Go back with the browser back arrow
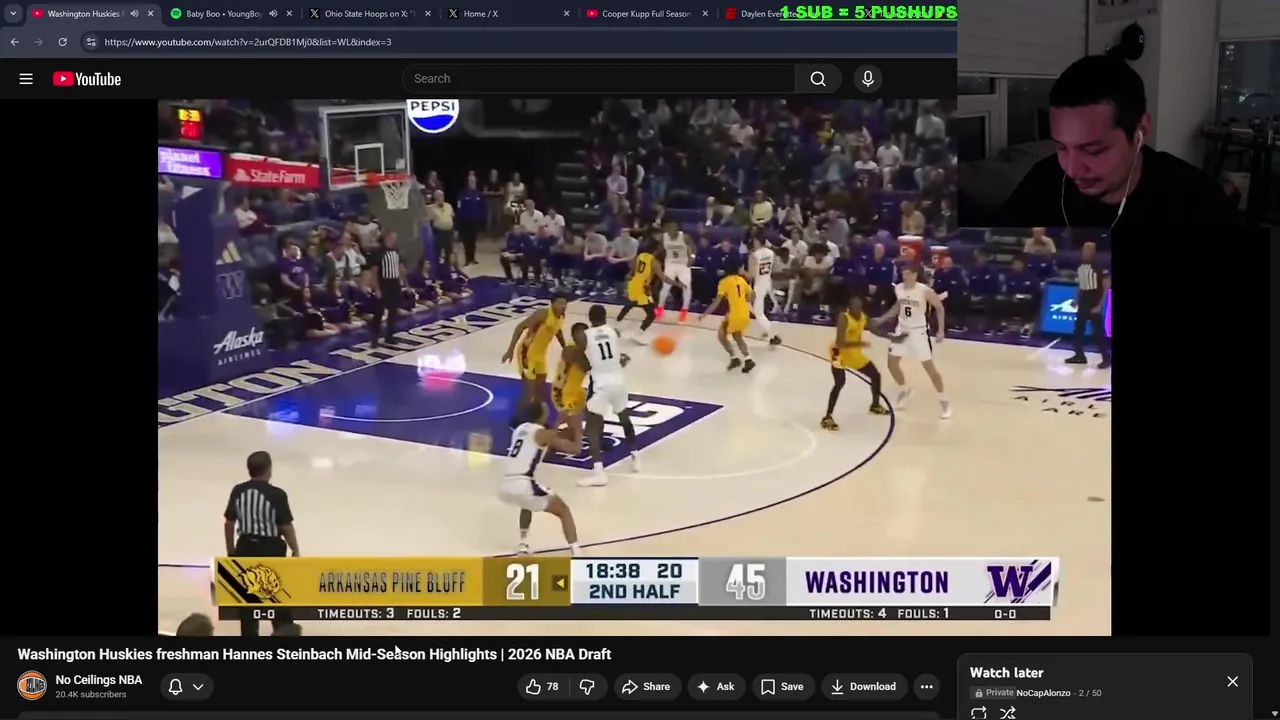This screenshot has width=1280, height=720. [14, 42]
